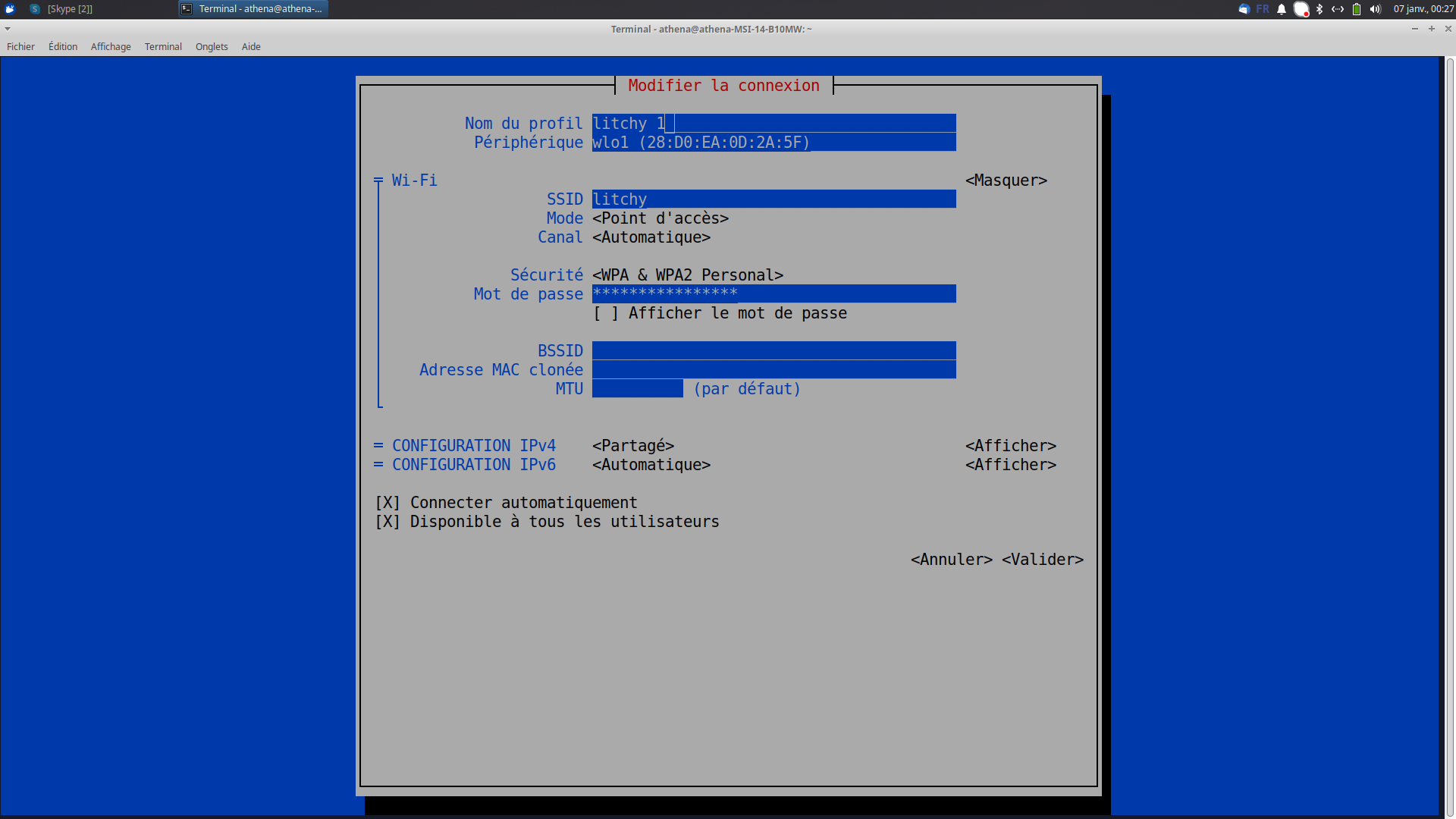Click the Valider button
Screen dimensions: 1456x819
pyautogui.click(x=1042, y=559)
